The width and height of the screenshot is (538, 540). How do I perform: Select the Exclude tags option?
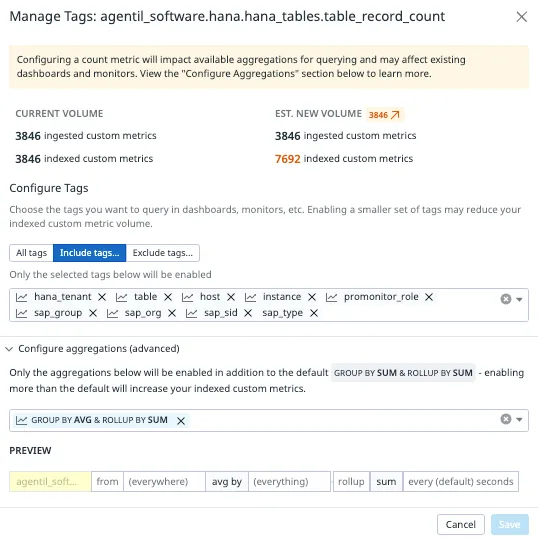pos(163,253)
